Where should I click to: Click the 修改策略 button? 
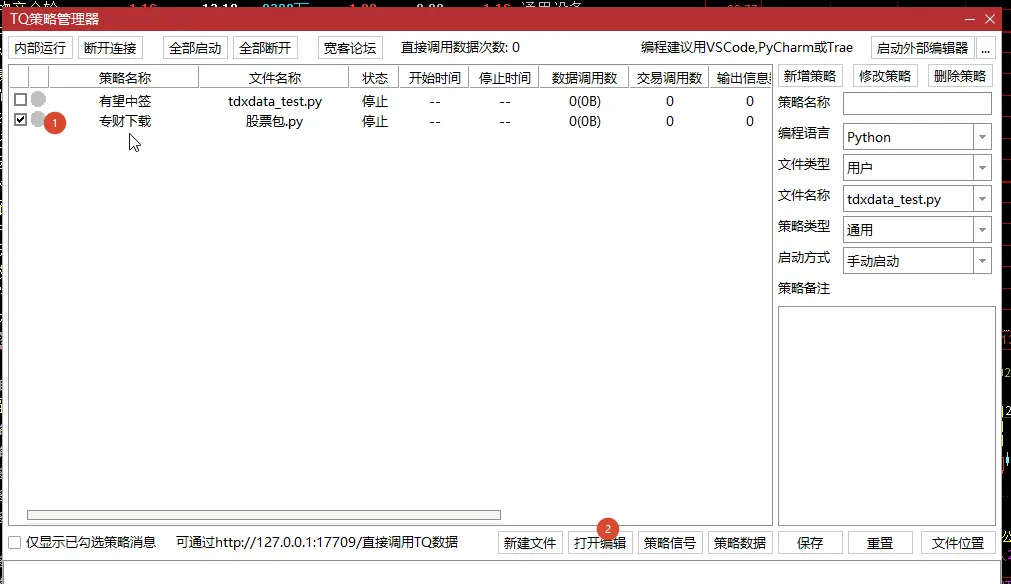point(885,76)
